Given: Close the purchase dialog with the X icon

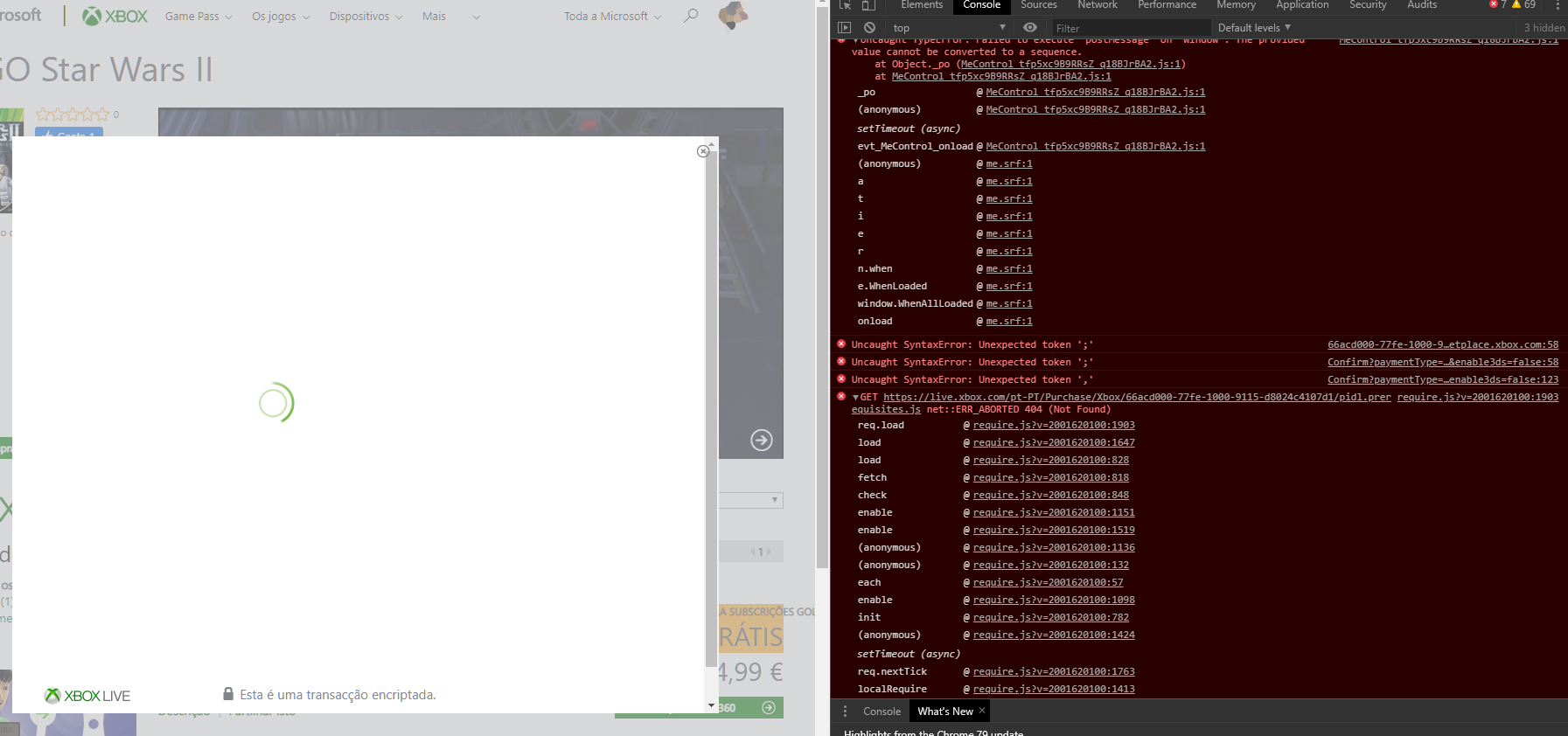Looking at the screenshot, I should [x=703, y=151].
